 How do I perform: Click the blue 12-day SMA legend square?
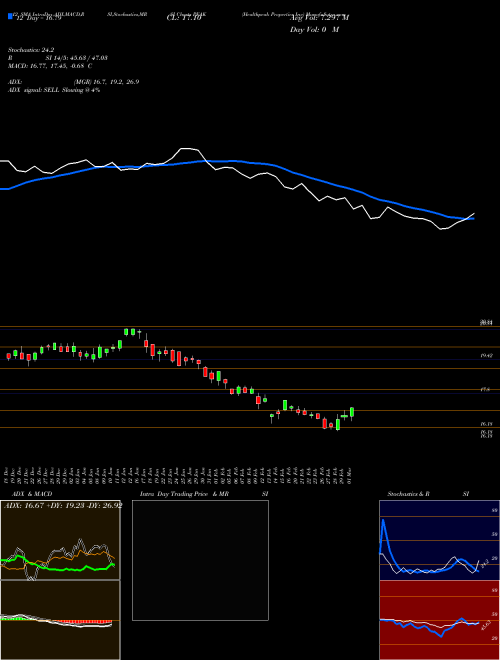click(x=10, y=16)
